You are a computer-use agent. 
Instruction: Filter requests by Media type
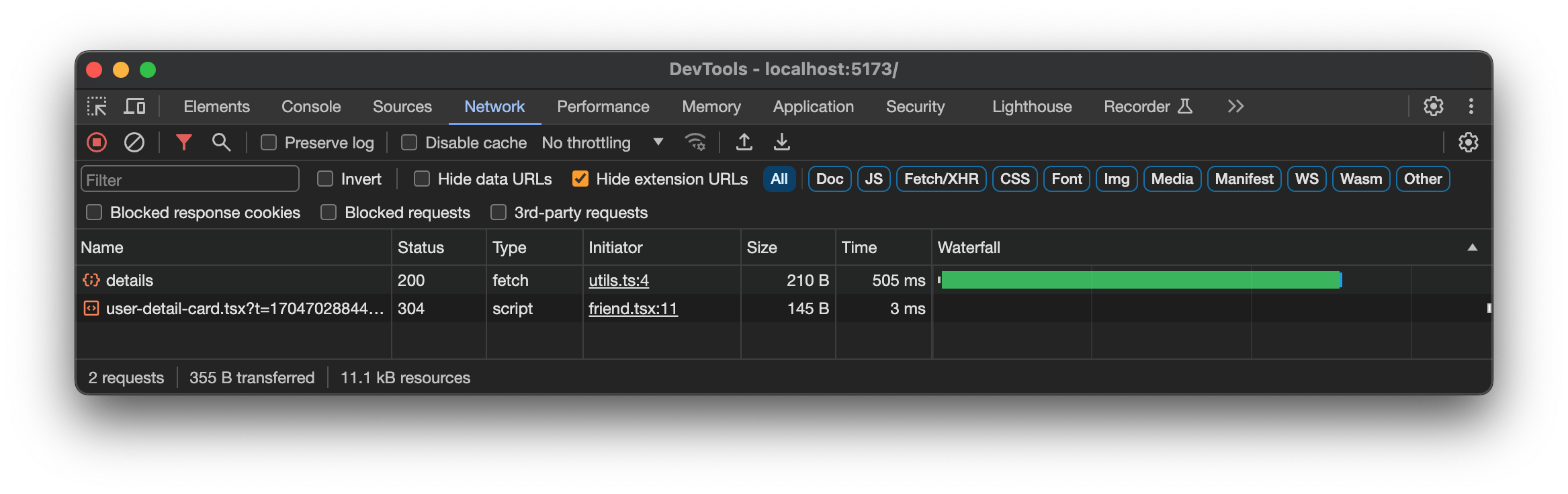coord(1172,179)
